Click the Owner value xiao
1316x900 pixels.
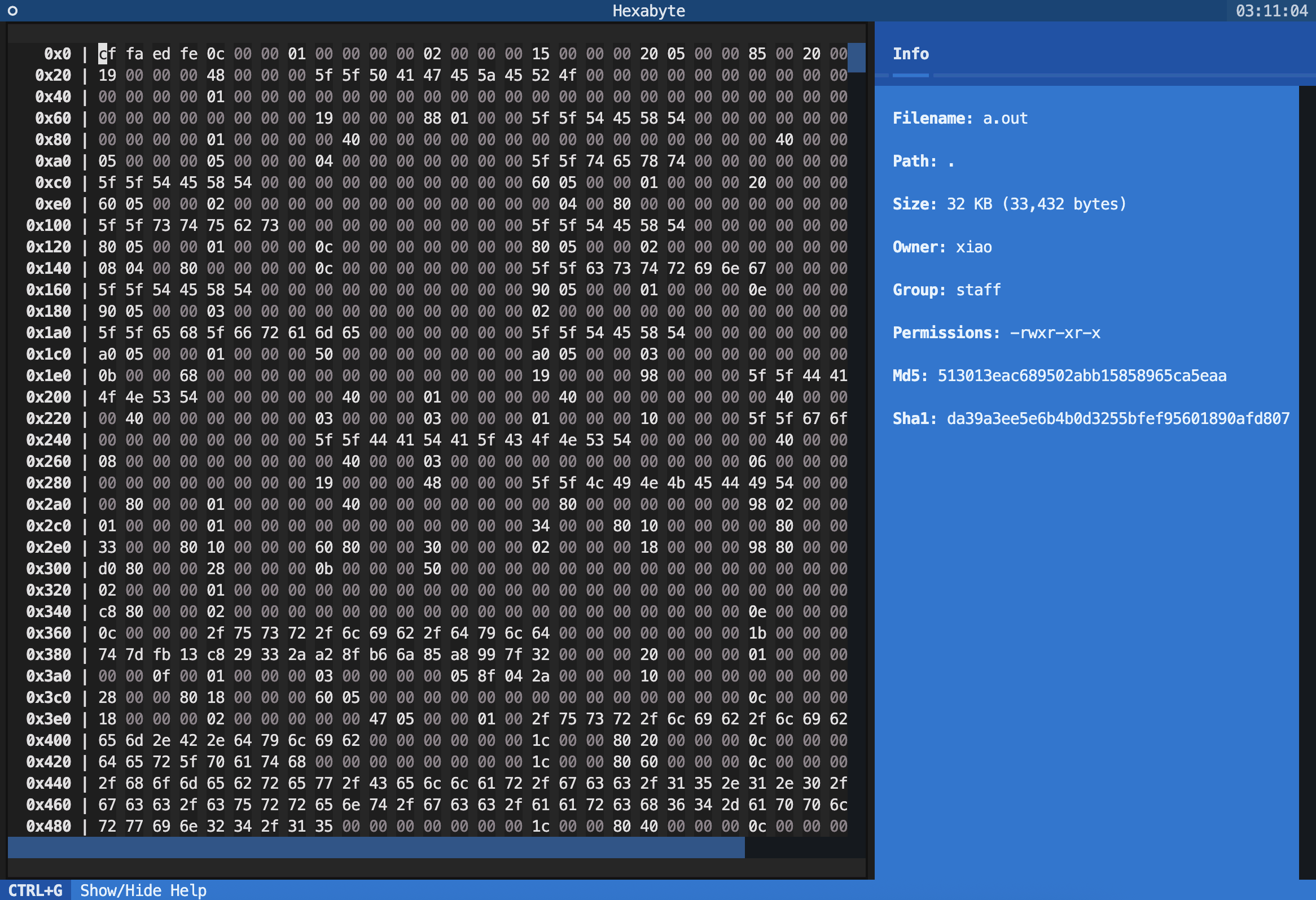[973, 247]
